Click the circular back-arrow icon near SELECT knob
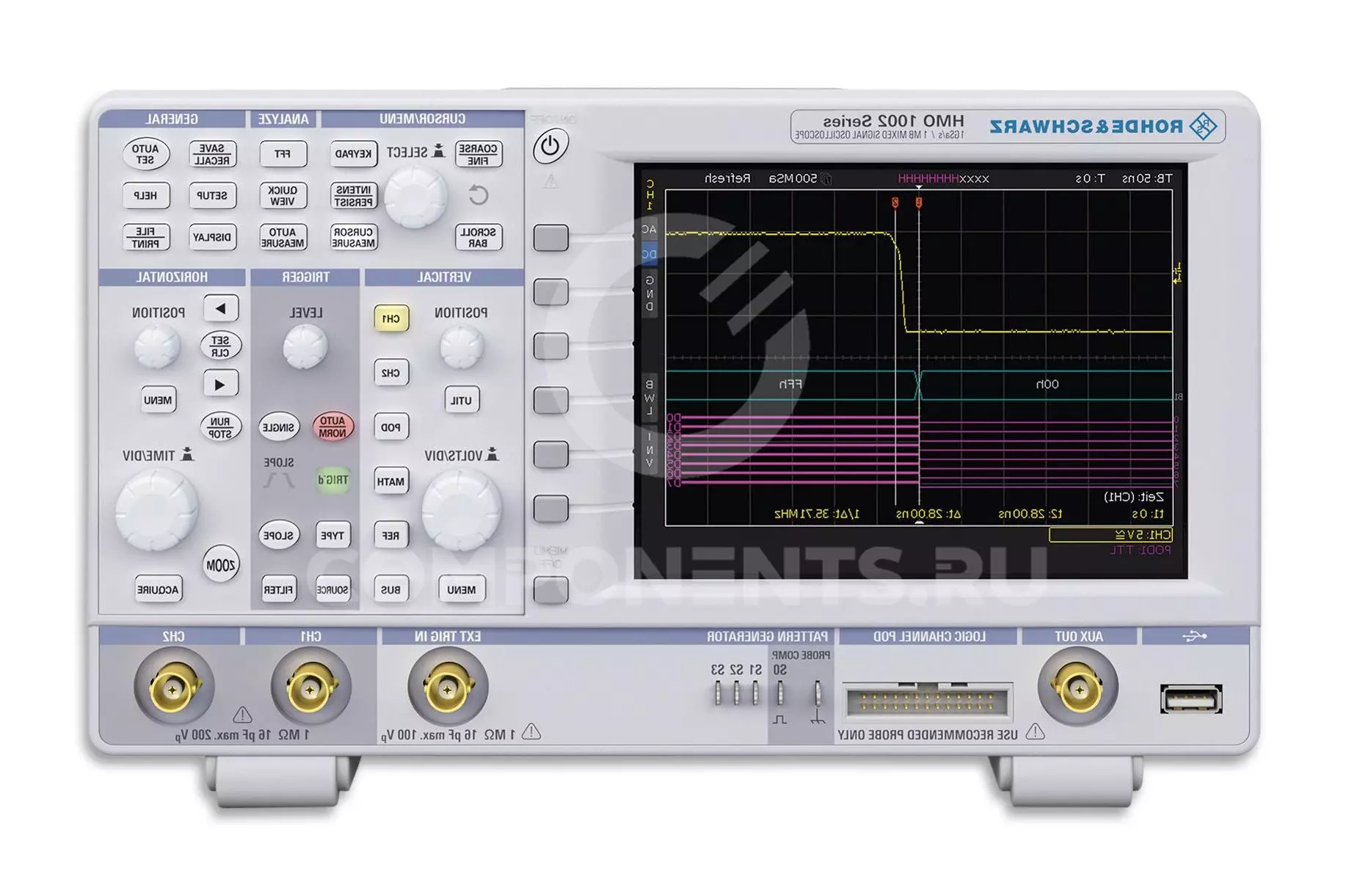Screen dimensions: 1349x896 pos(478,195)
